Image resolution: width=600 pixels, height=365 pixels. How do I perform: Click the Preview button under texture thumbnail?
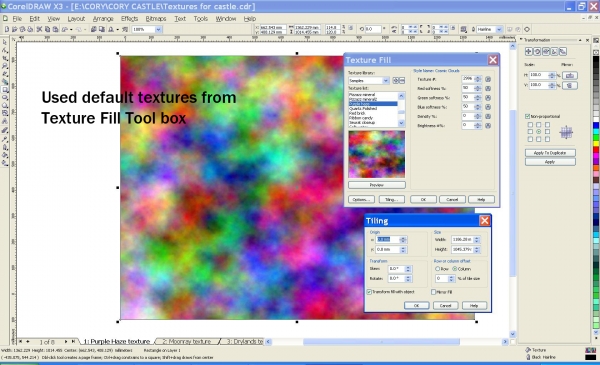pyautogui.click(x=377, y=185)
